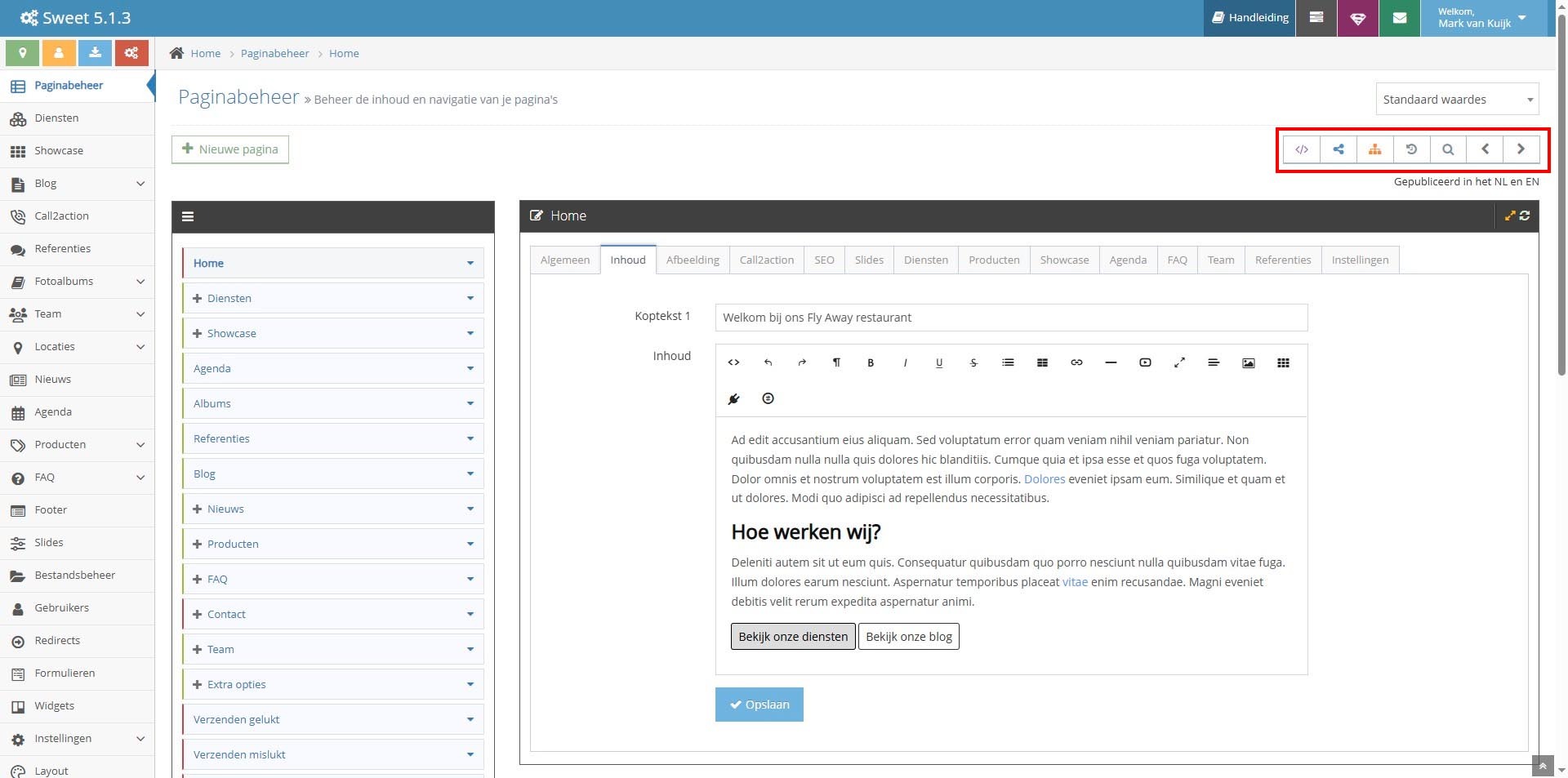Insert a table via editor toolbar

(1042, 362)
